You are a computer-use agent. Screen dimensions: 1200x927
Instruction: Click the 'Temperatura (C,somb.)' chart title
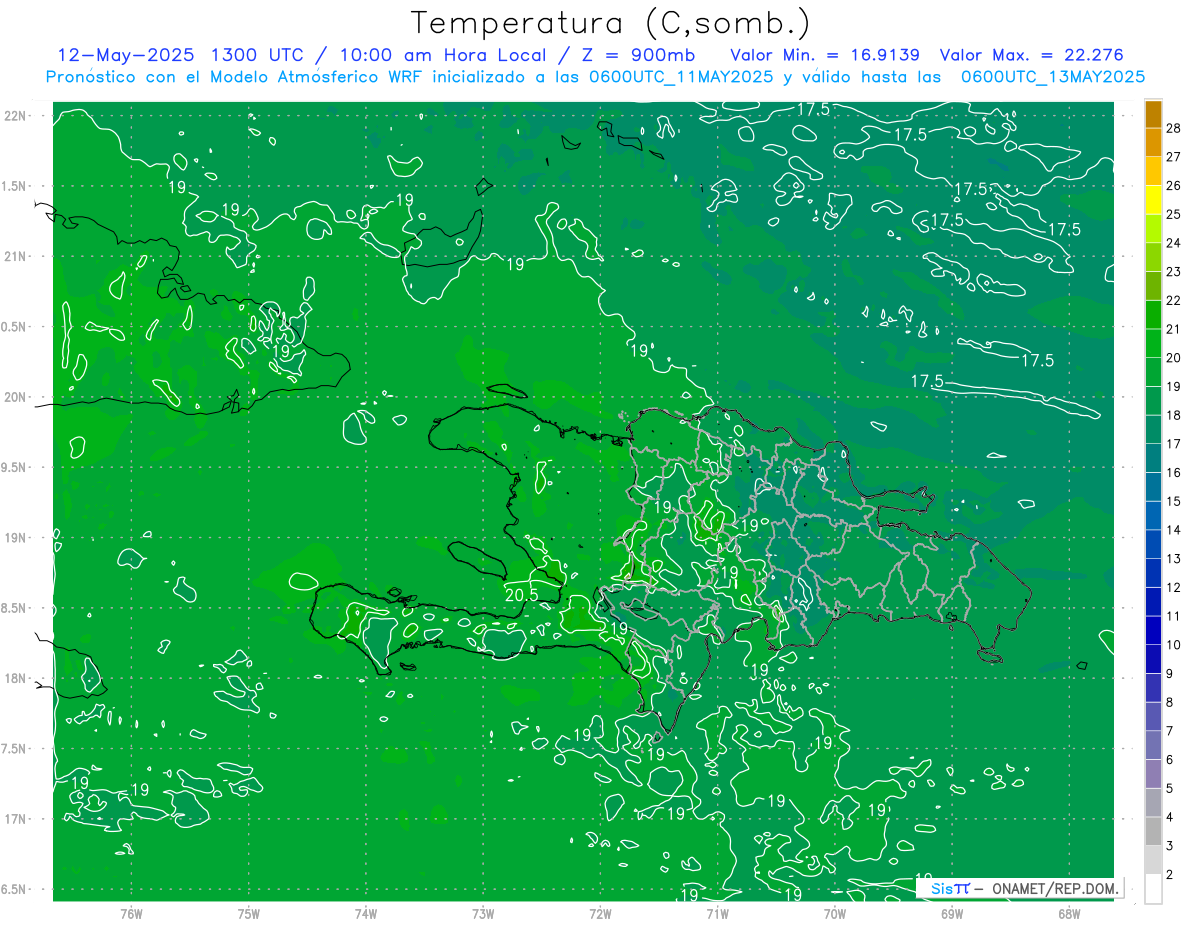tap(611, 23)
